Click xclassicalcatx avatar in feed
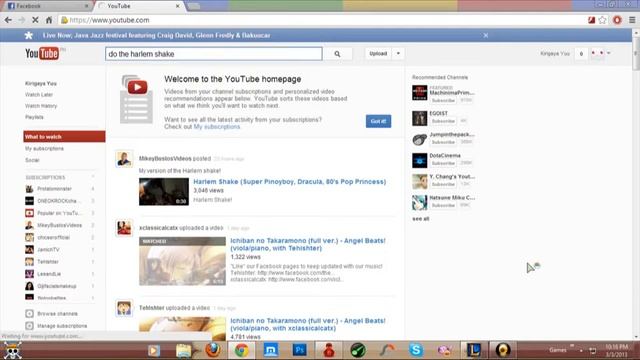 124,228
